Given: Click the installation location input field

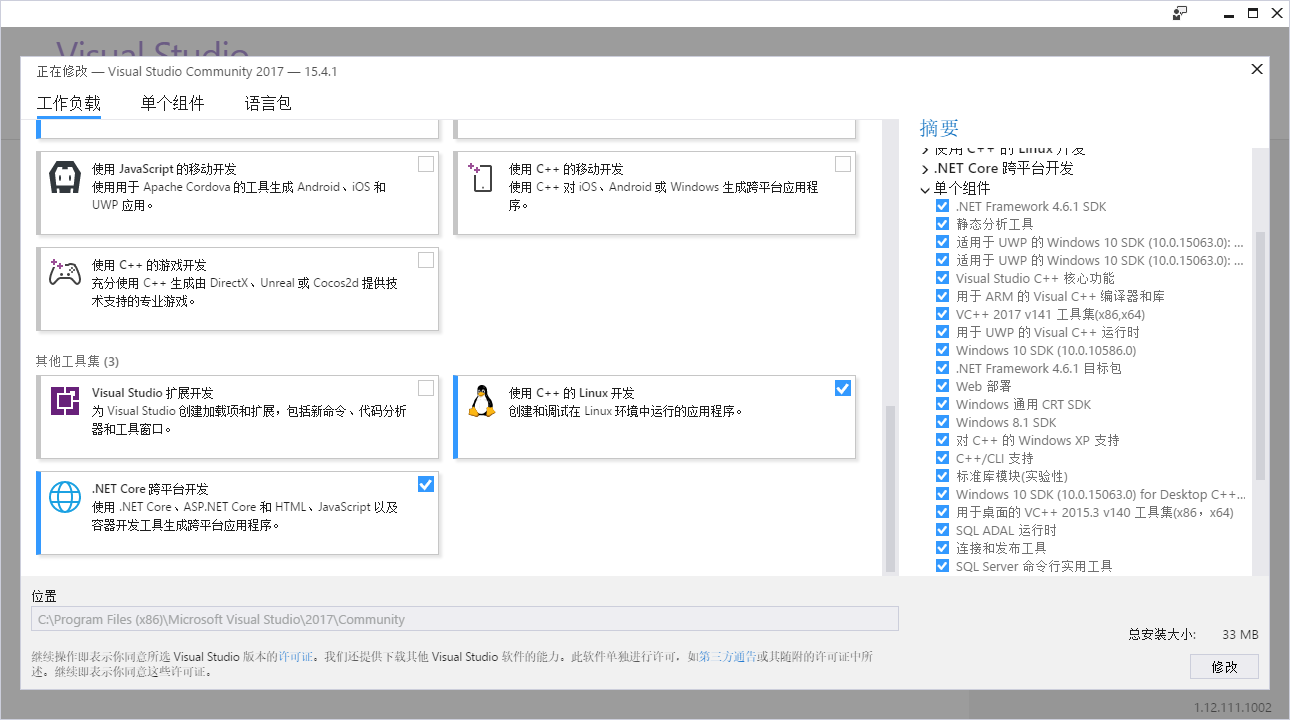Looking at the screenshot, I should click(465, 618).
